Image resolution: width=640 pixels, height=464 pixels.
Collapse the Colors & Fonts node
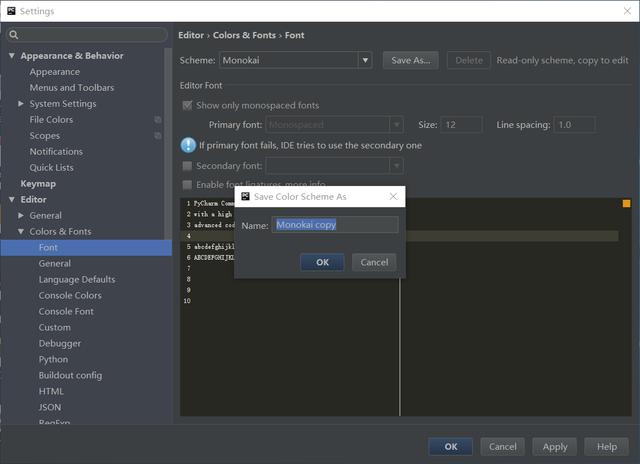21,231
